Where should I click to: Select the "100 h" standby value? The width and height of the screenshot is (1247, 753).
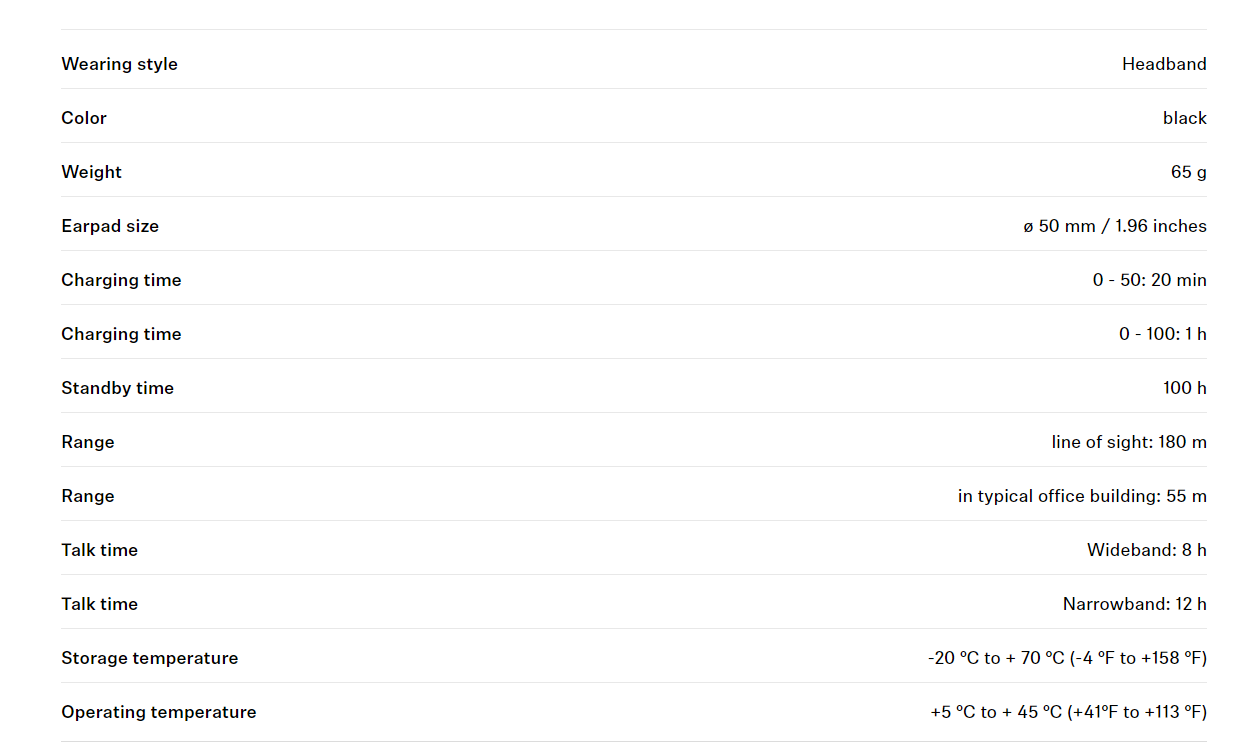tap(1184, 388)
